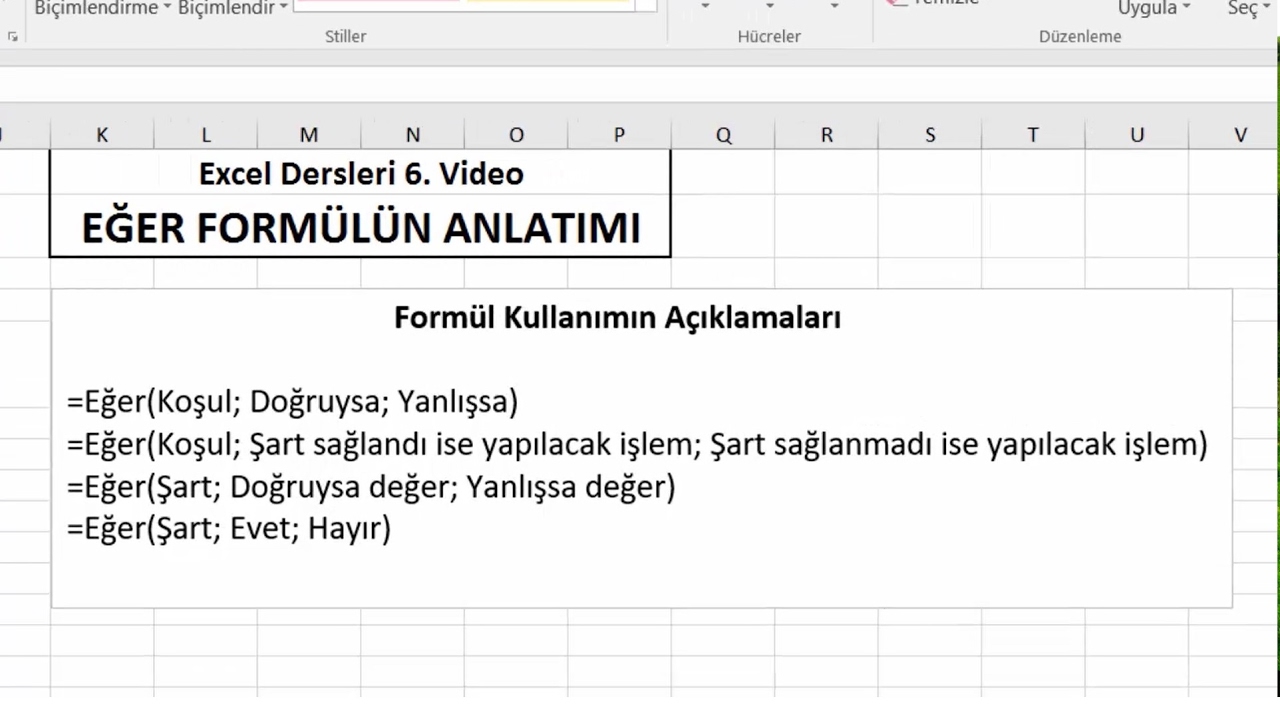The image size is (1280, 720).
Task: Select column Q header
Action: [x=723, y=135]
